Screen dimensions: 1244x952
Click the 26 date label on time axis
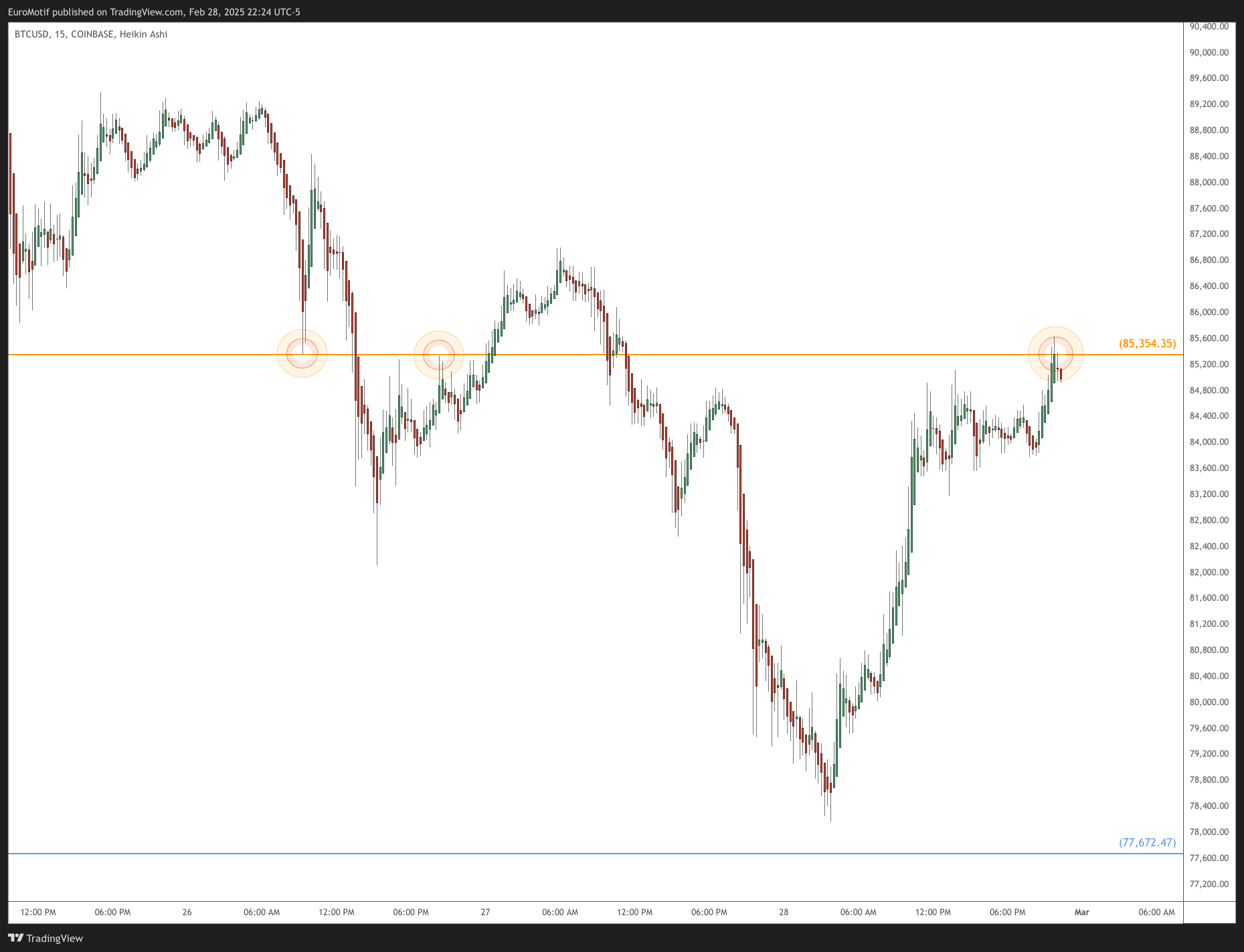(x=187, y=912)
